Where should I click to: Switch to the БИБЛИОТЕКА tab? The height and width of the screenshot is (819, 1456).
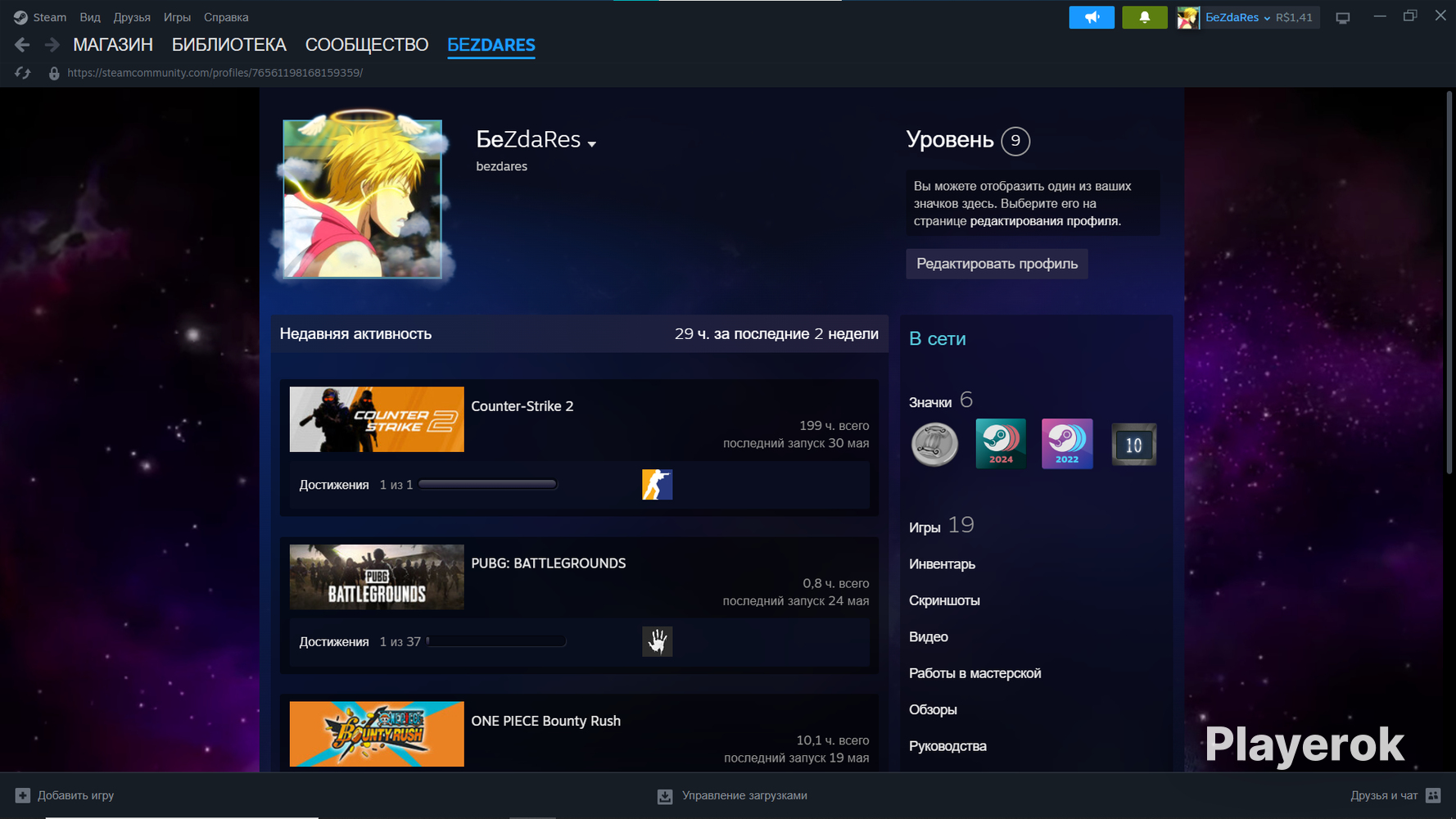(x=229, y=45)
